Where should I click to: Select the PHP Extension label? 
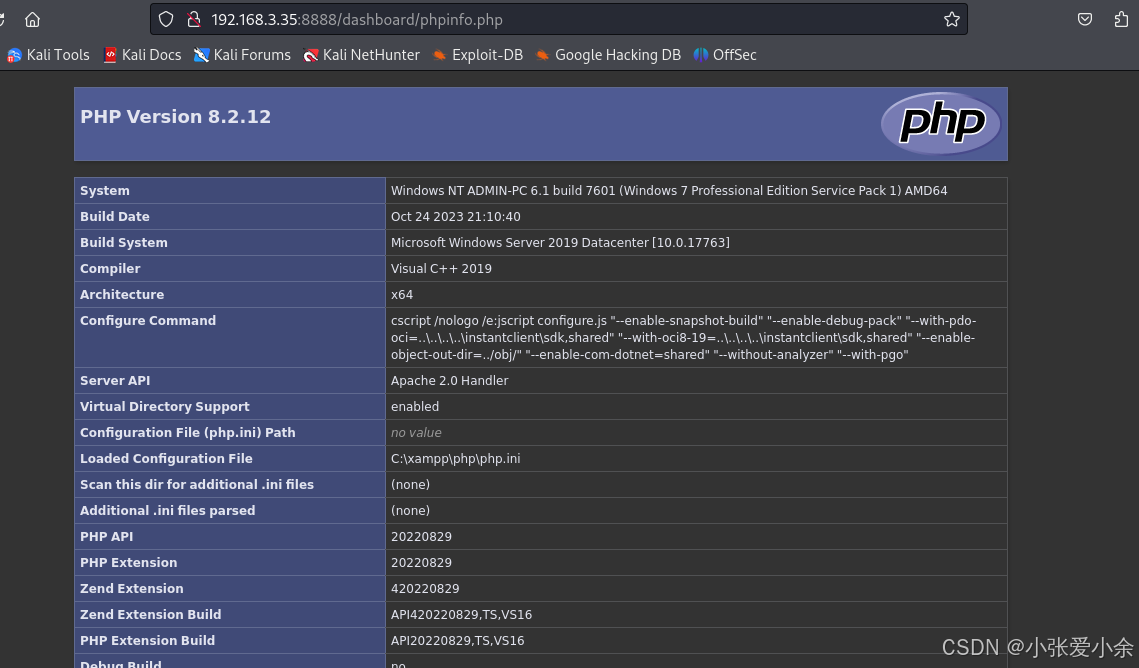tap(129, 563)
